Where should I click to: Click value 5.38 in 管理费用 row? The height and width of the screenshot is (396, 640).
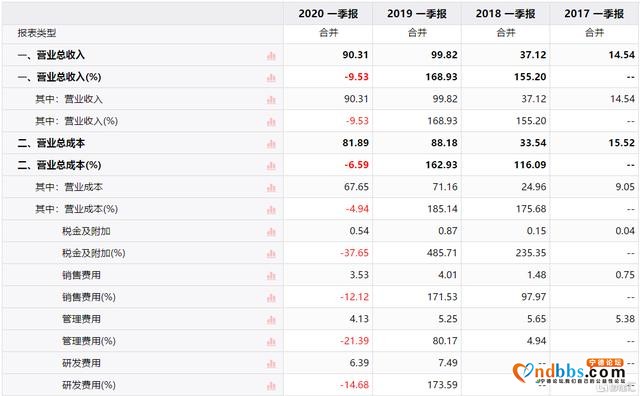[x=625, y=320]
